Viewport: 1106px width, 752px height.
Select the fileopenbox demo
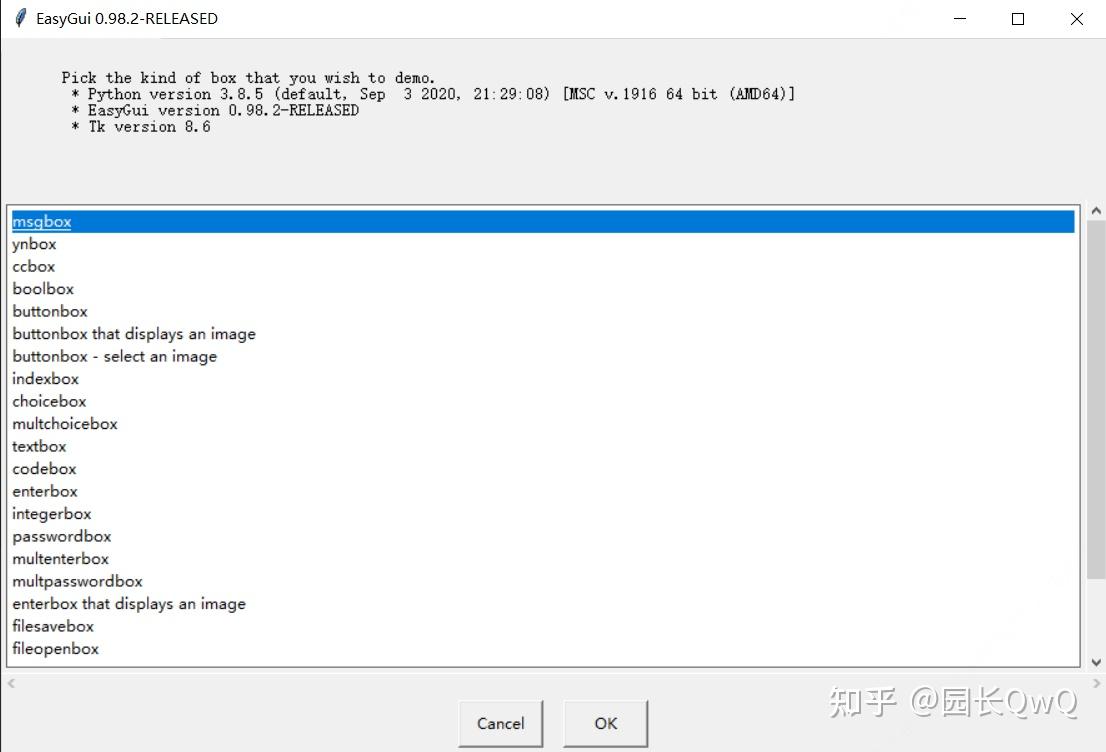[x=55, y=648]
